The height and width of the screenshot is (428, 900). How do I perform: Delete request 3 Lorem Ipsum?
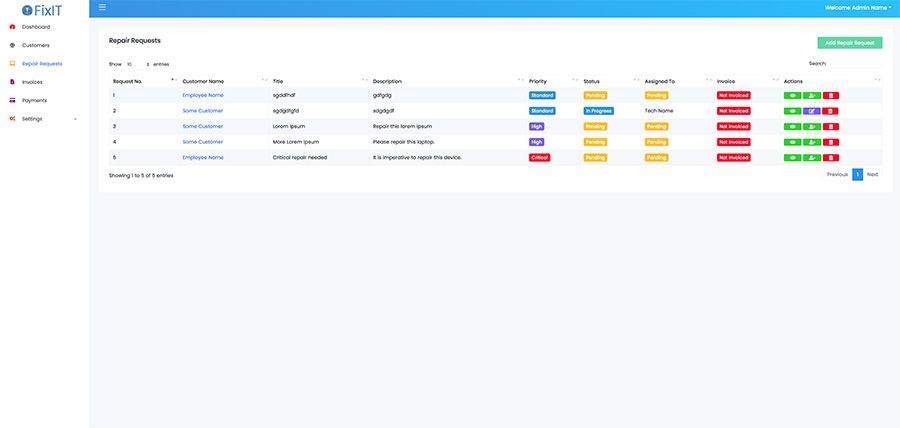coord(831,126)
